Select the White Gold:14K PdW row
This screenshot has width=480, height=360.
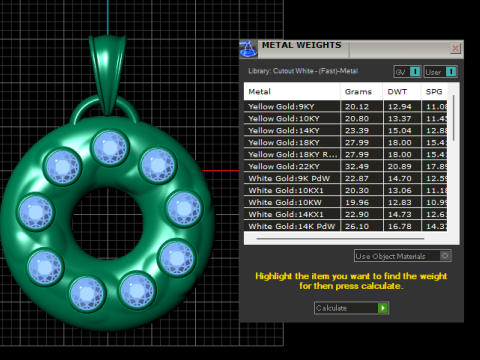click(x=345, y=226)
